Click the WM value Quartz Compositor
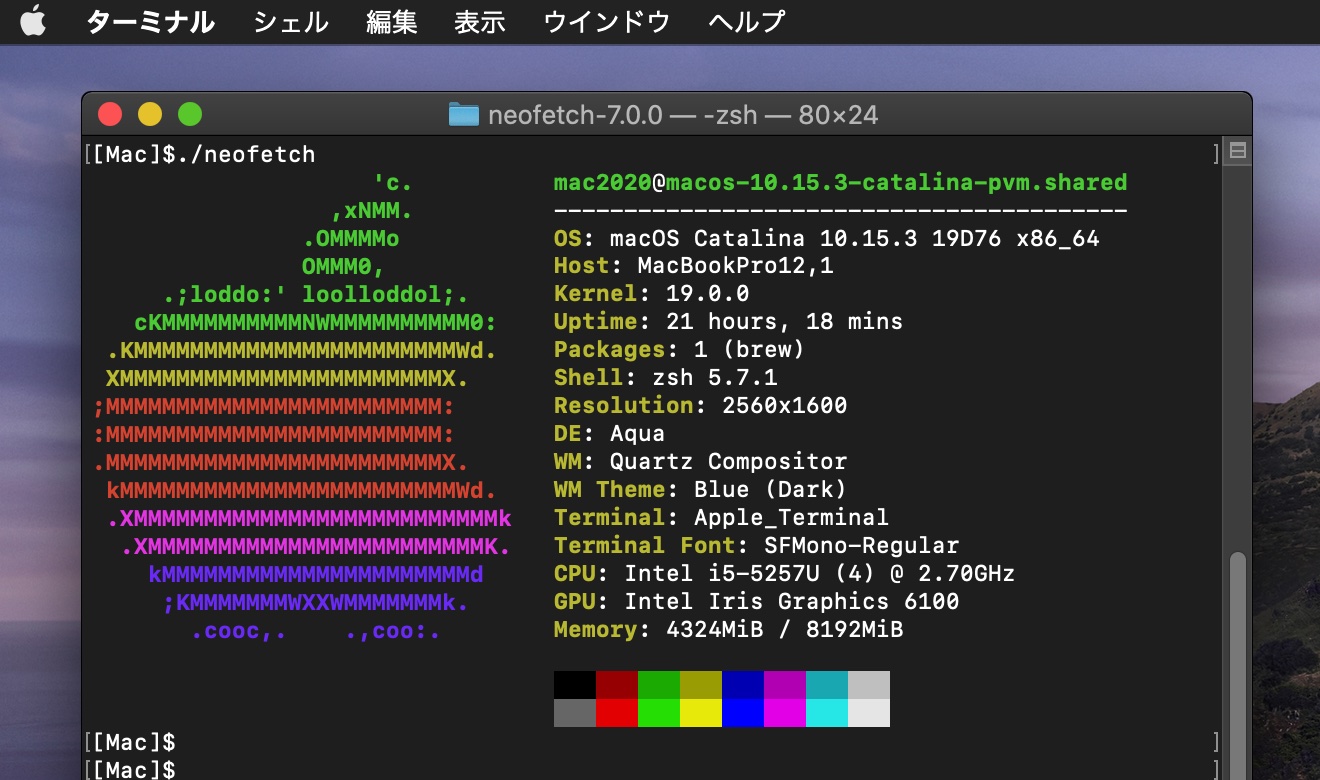Image resolution: width=1320 pixels, height=780 pixels. 728,463
